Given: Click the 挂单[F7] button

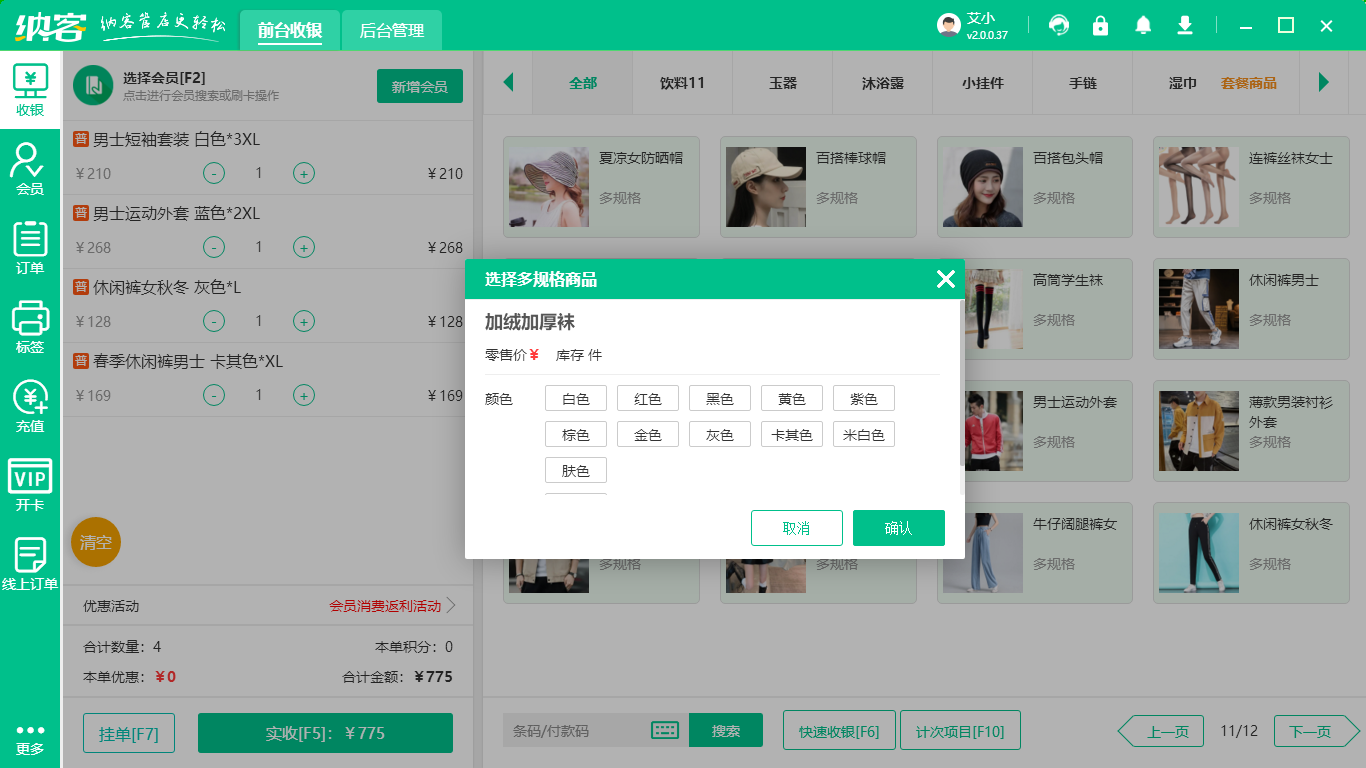Looking at the screenshot, I should point(129,733).
